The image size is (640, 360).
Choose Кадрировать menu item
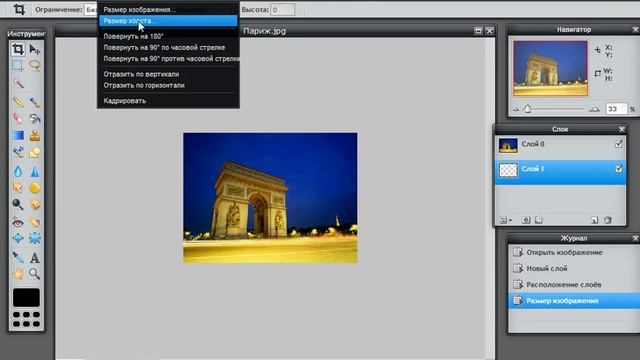(168, 101)
